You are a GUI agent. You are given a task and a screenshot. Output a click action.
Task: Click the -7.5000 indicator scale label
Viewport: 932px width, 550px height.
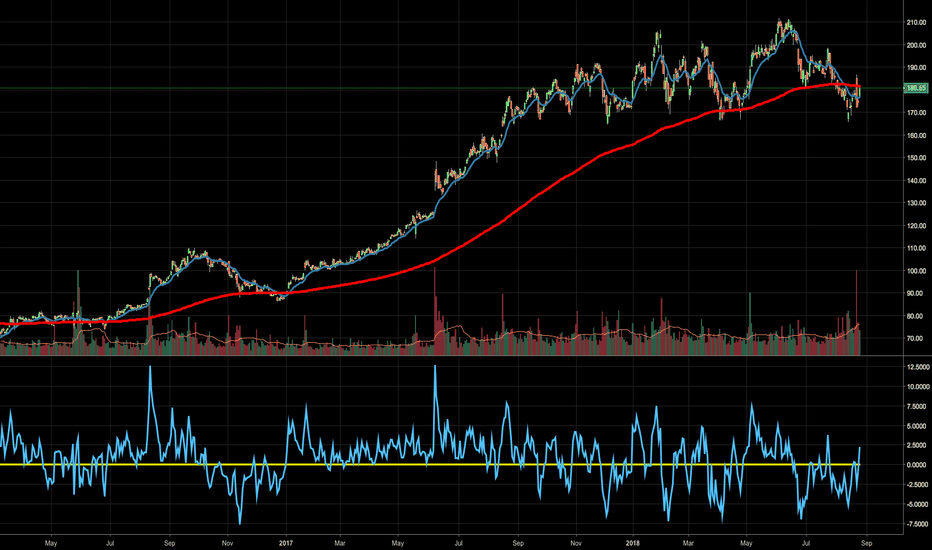click(x=916, y=524)
